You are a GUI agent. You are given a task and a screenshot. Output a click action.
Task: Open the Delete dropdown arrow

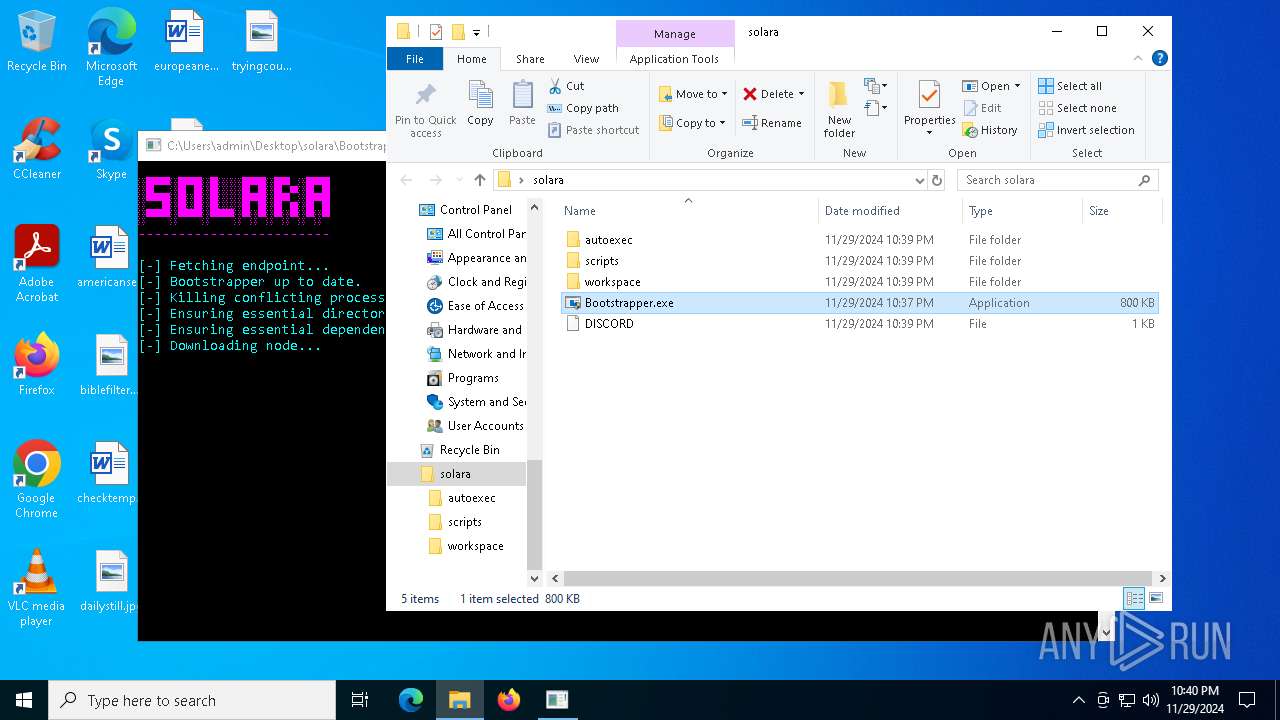(801, 94)
